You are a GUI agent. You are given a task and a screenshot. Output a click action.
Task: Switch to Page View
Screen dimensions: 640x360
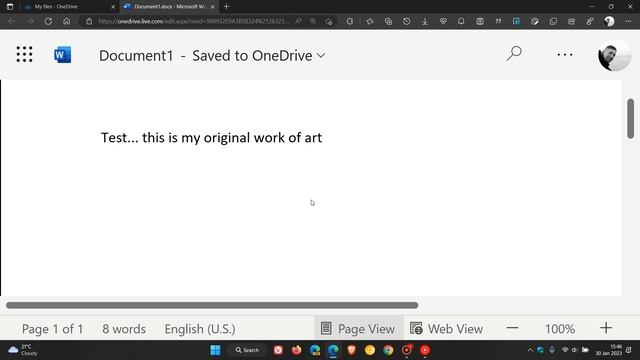[358, 329]
